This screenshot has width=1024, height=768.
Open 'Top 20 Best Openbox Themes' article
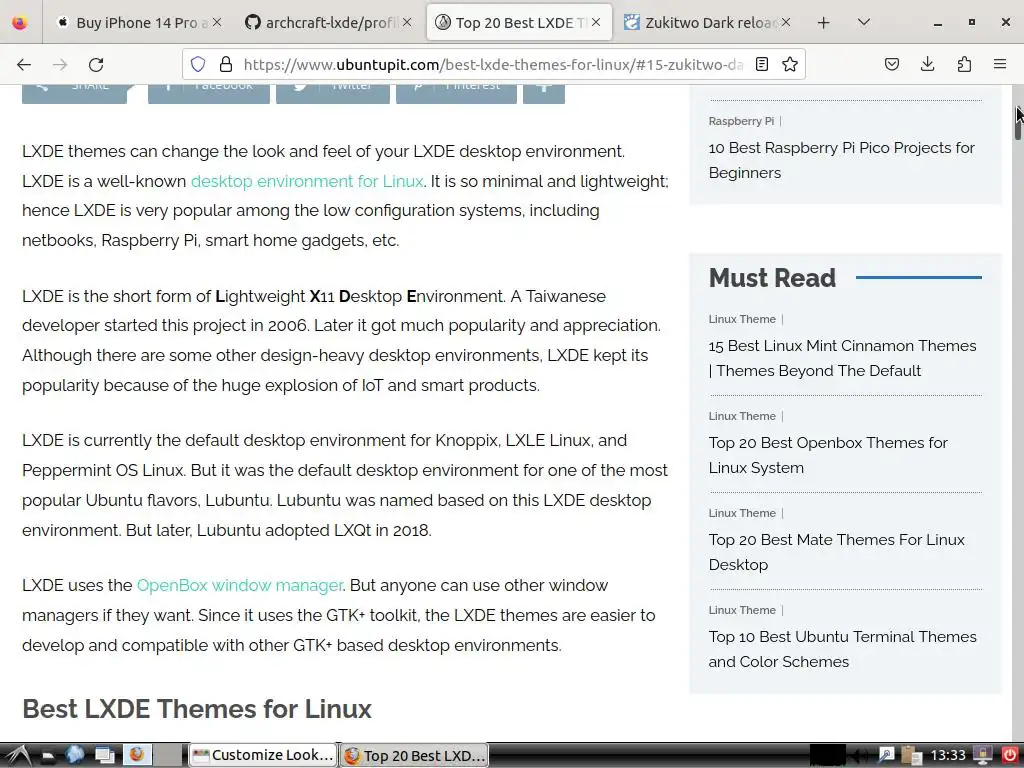[x=828, y=455]
